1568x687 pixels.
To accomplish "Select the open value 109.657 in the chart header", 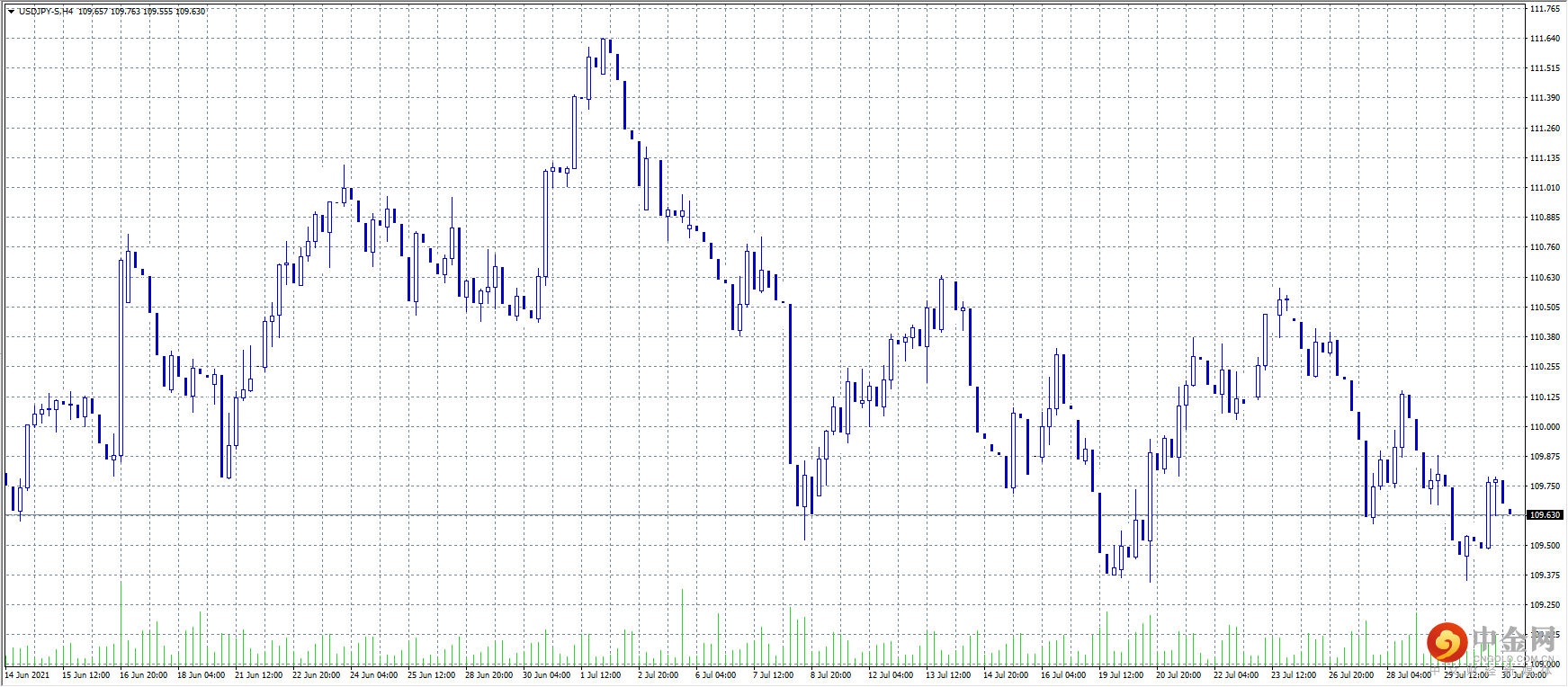I will [93, 12].
